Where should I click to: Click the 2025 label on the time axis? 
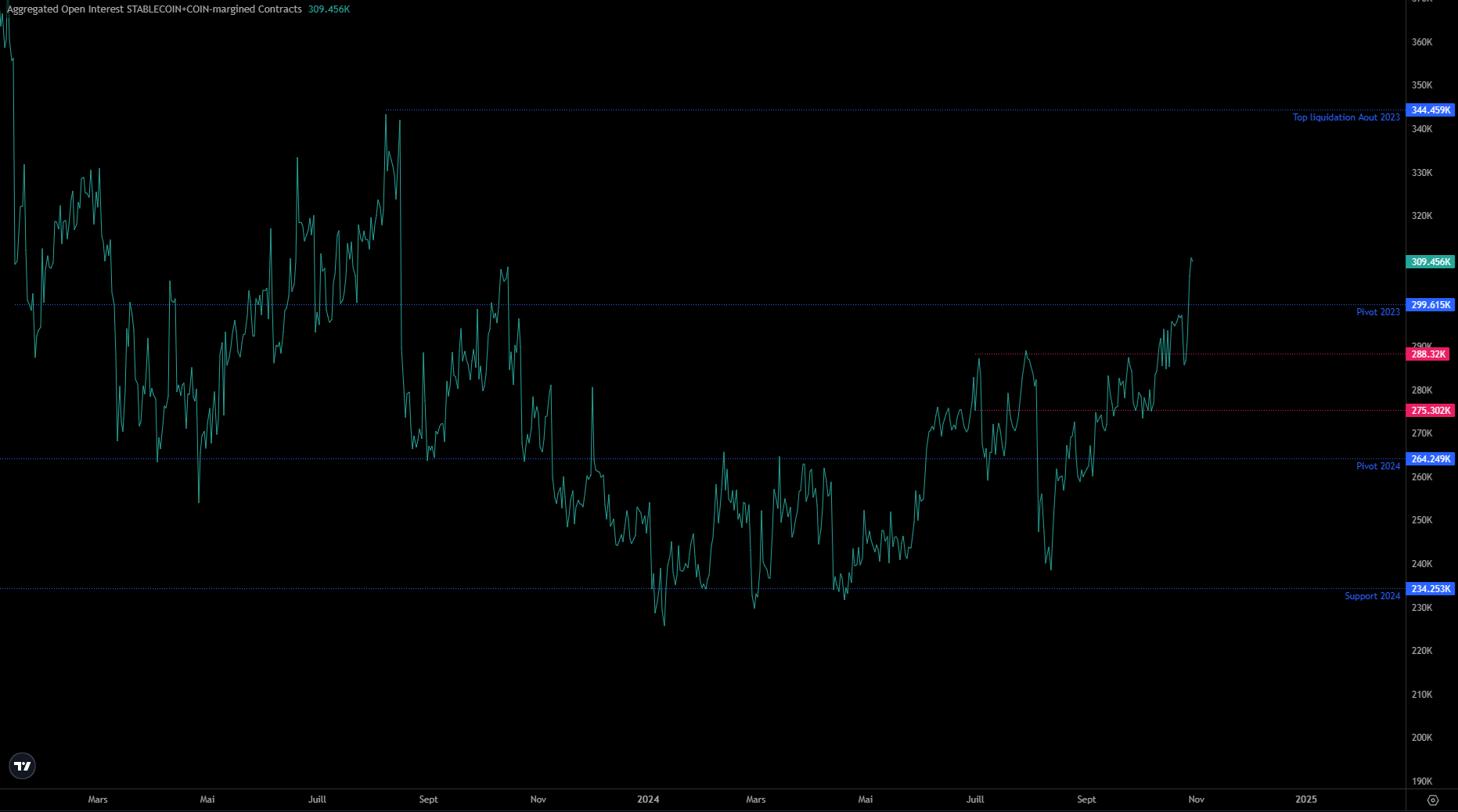(x=1305, y=799)
